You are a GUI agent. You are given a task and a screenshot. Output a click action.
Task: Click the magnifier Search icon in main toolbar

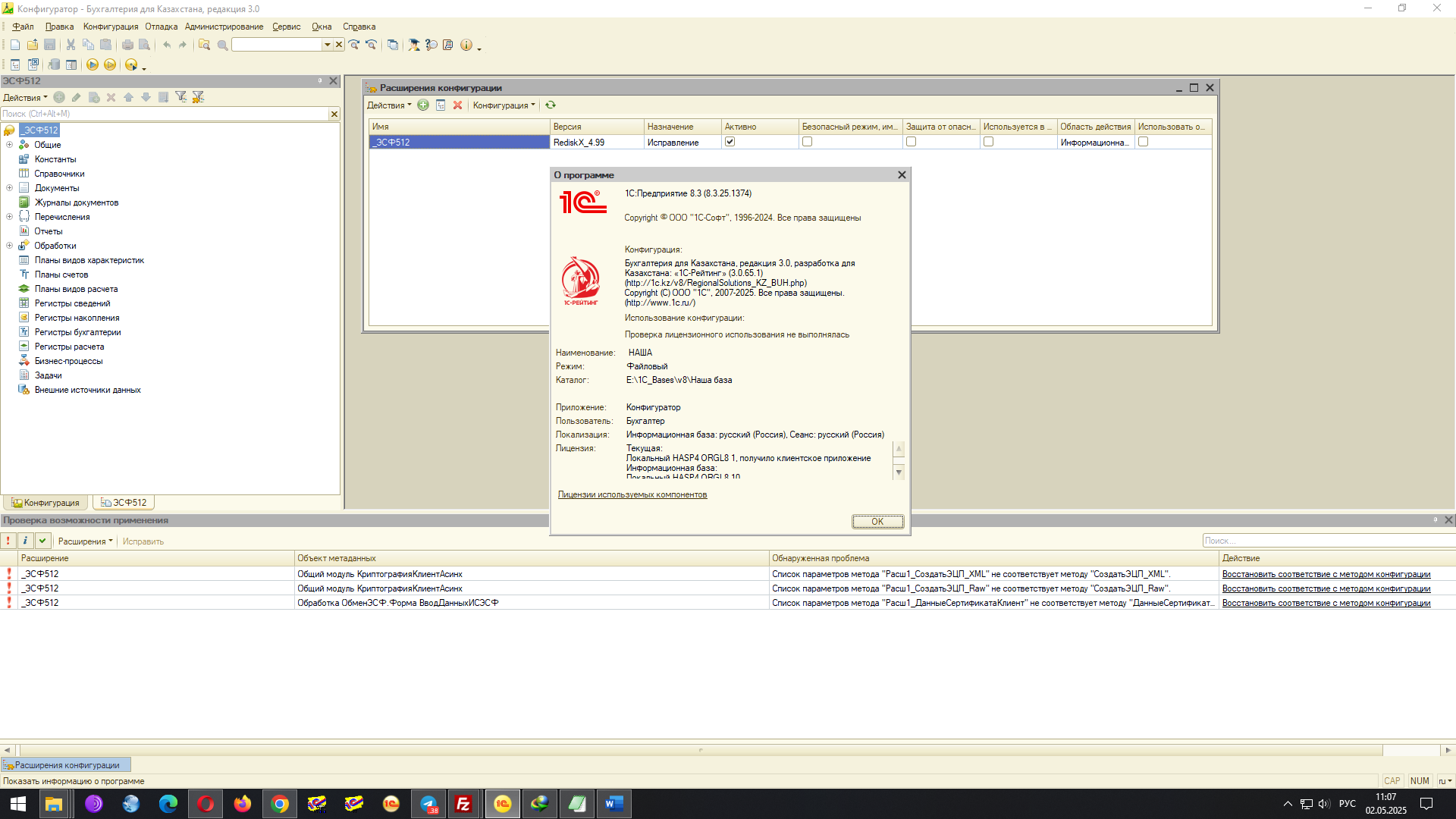point(223,45)
